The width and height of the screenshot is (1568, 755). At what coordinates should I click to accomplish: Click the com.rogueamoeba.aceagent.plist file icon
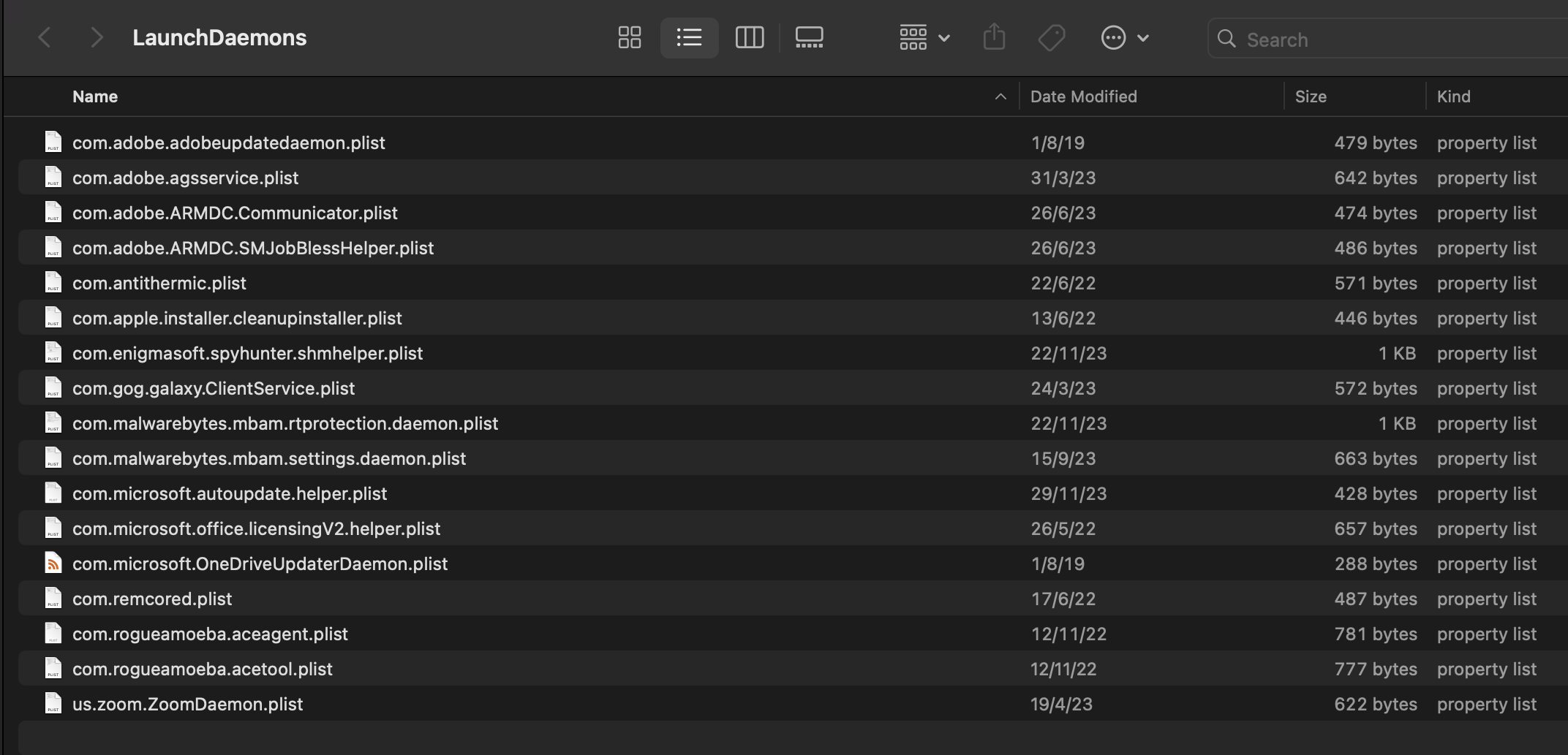(x=53, y=633)
